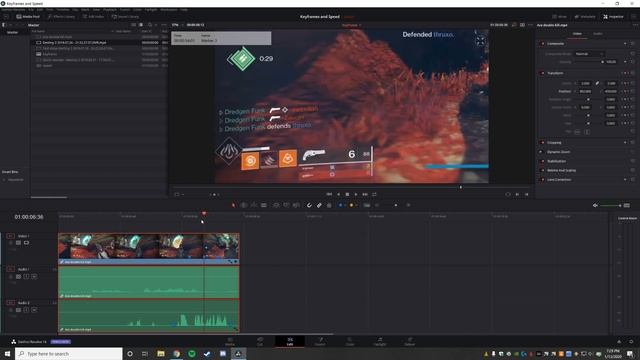This screenshot has width=640, height=360.
Task: Toggle the Stabilization section switch
Action: 542,161
